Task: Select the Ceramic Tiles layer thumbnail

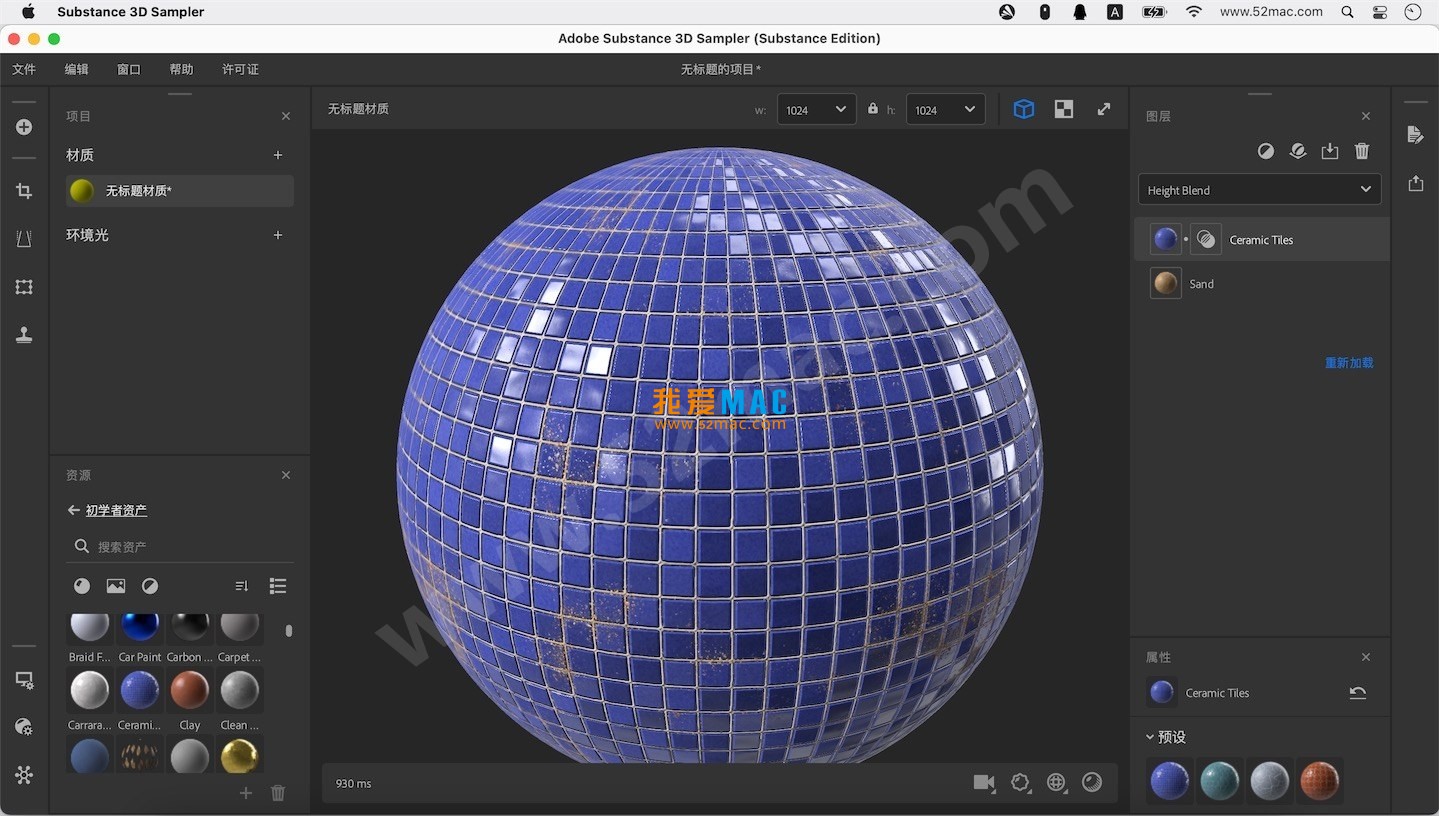Action: [1165, 240]
